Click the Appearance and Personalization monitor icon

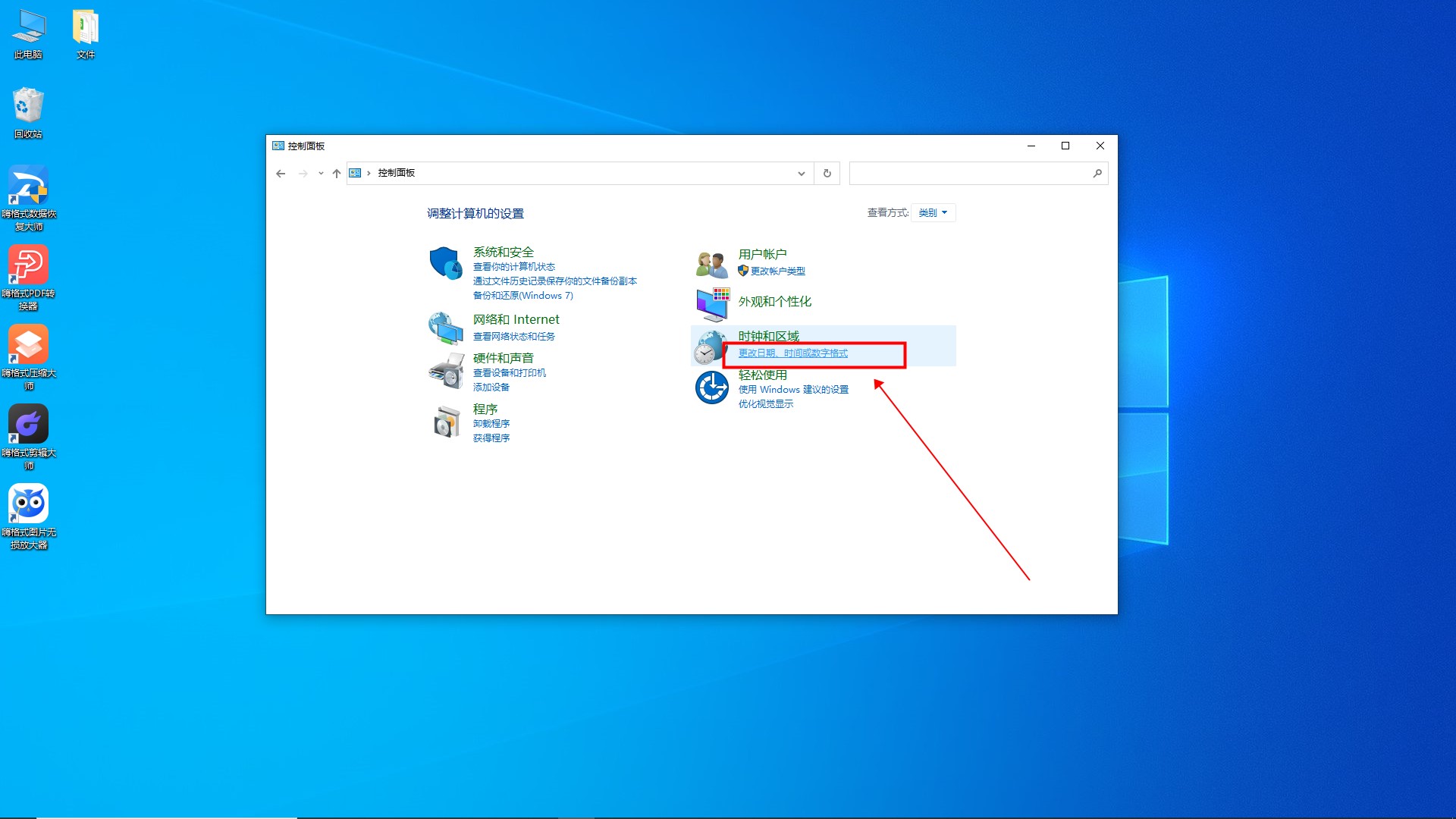click(x=712, y=304)
